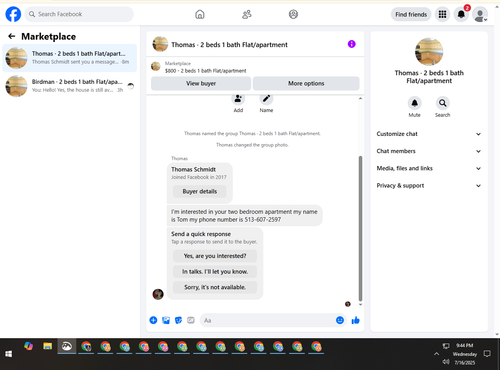Show hidden tray icons chevron
The image size is (500, 370).
click(436, 354)
